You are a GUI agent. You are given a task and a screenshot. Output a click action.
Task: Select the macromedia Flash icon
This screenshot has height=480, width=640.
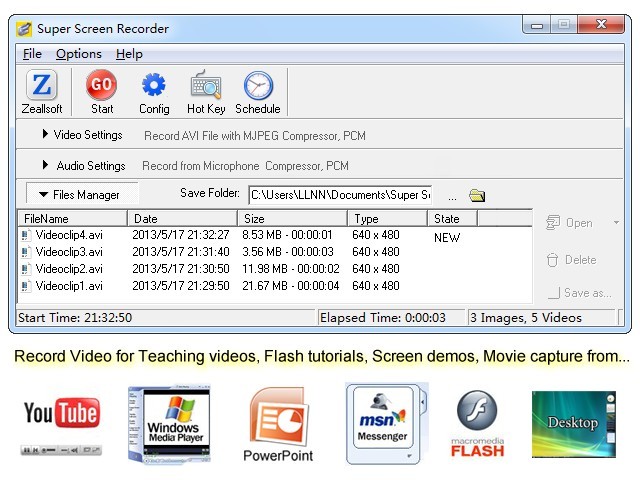click(x=477, y=424)
